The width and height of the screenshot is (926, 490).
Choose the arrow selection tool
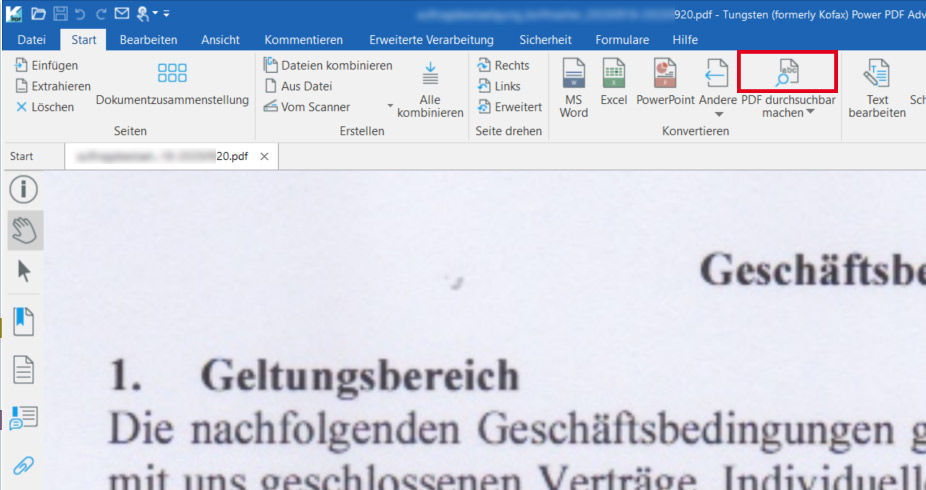click(23, 271)
